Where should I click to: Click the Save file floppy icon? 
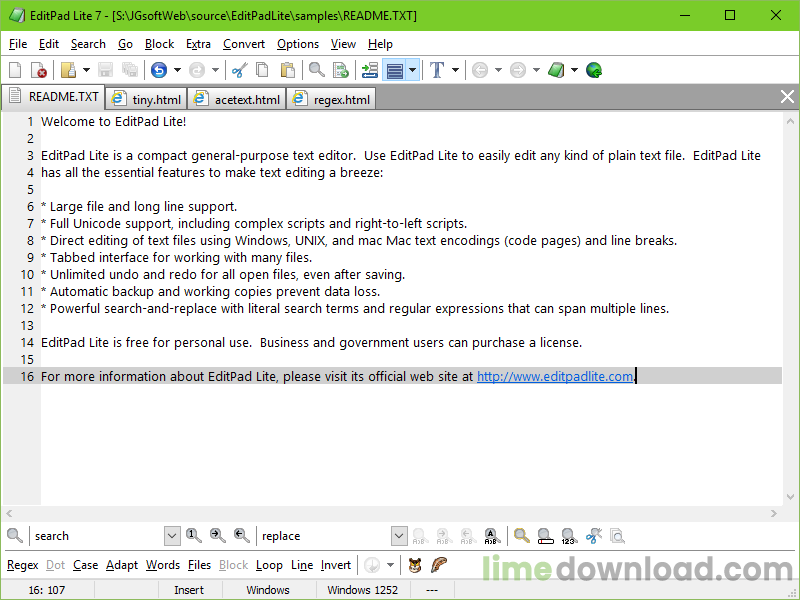(106, 70)
